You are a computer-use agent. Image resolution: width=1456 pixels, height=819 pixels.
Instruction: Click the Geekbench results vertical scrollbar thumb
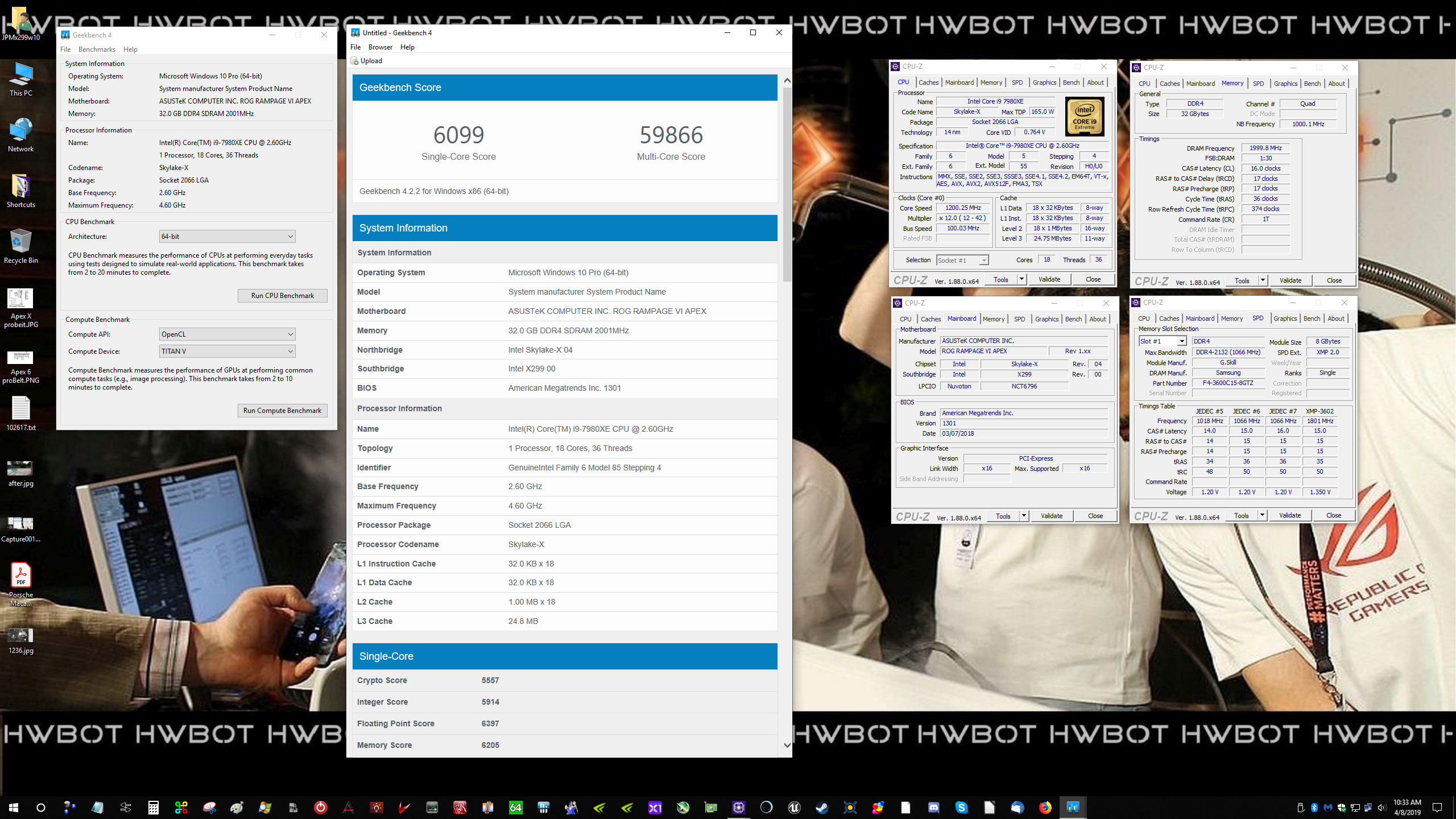pyautogui.click(x=787, y=185)
